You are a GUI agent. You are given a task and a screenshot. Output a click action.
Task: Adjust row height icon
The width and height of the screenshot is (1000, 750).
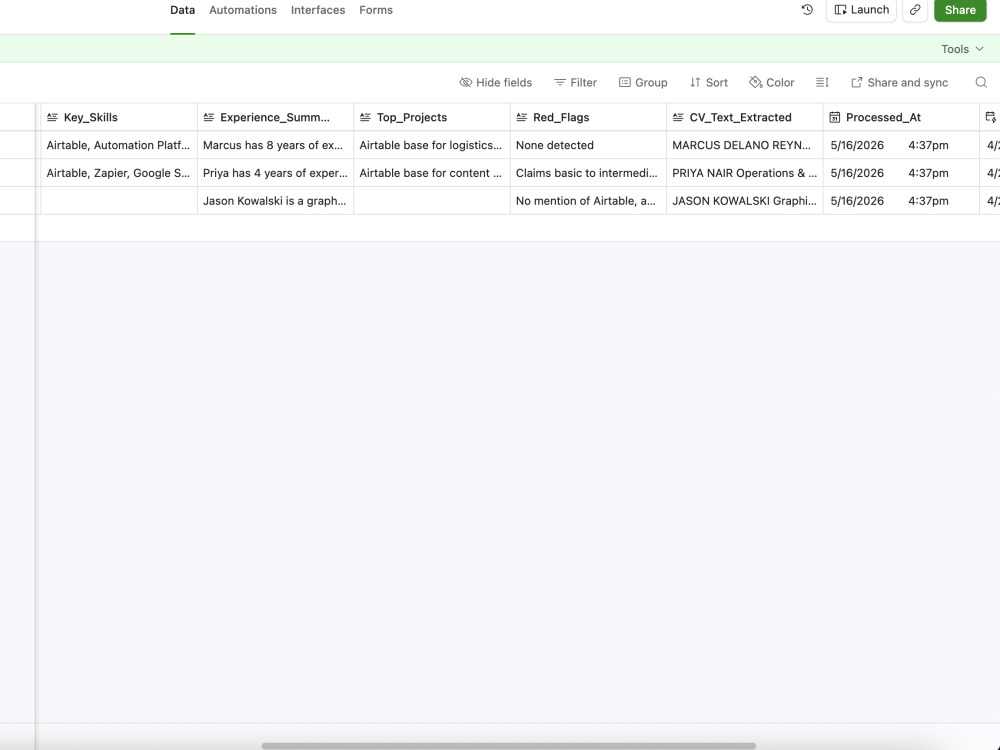click(x=822, y=82)
